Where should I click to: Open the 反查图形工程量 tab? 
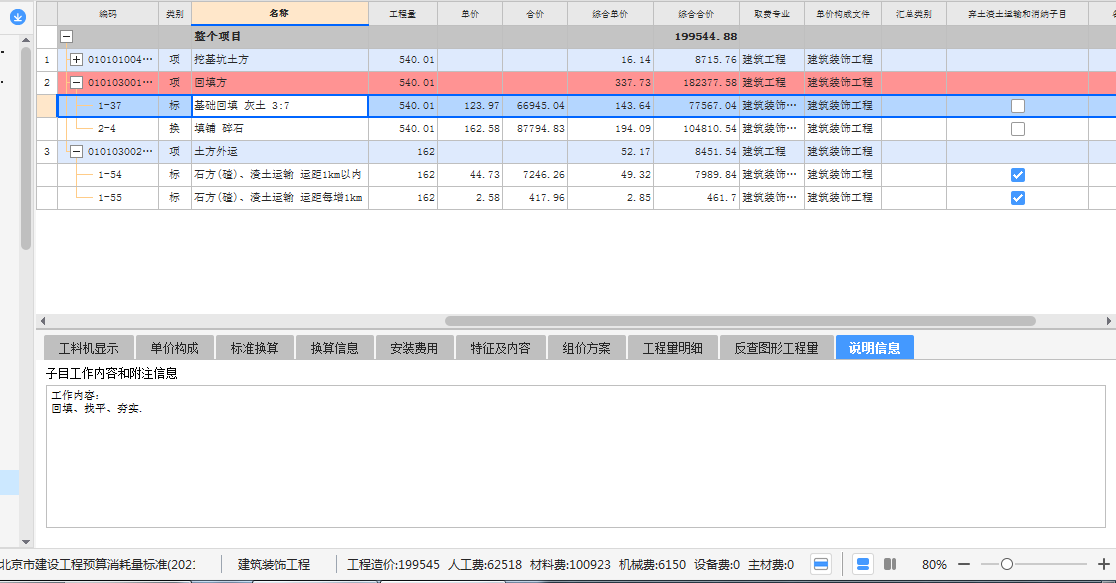tap(777, 348)
